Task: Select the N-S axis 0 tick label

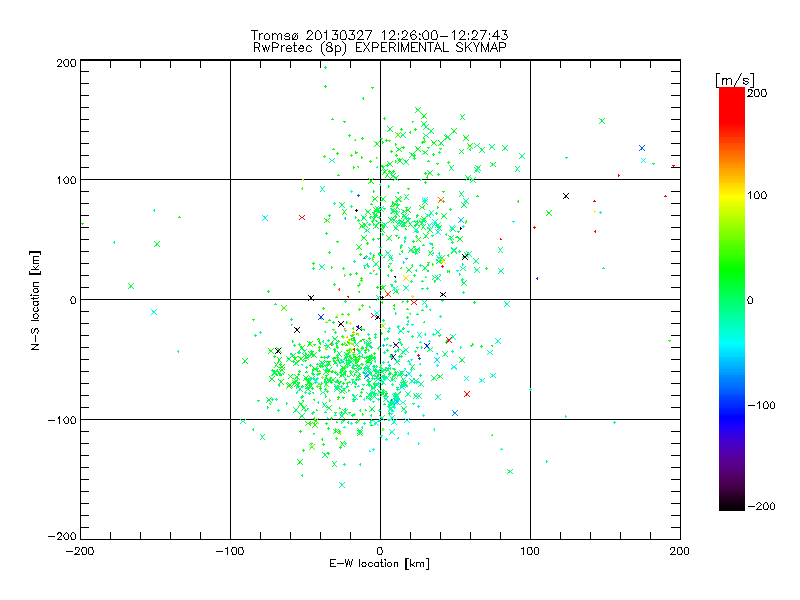Action: [x=73, y=300]
